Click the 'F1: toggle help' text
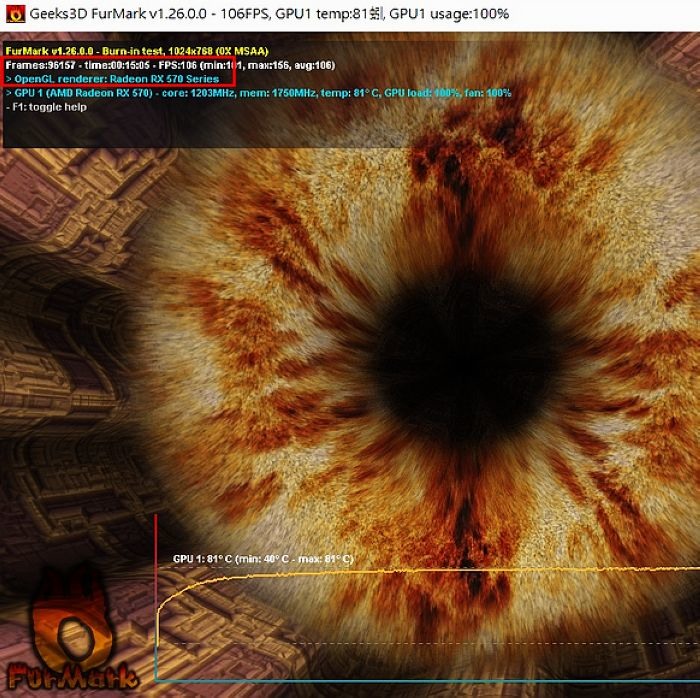This screenshot has width=700, height=698. point(46,107)
